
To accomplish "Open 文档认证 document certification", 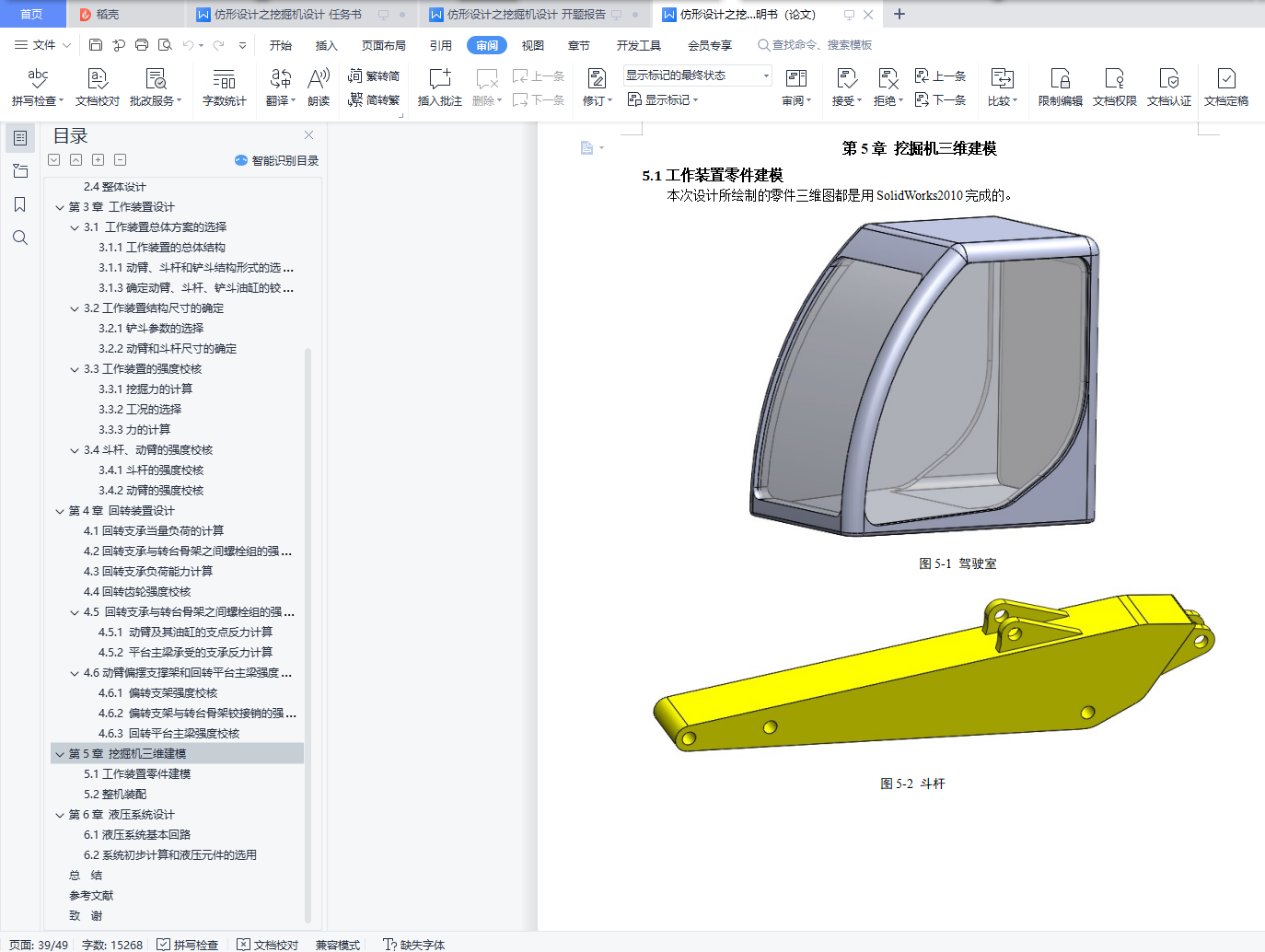I will click(1169, 87).
